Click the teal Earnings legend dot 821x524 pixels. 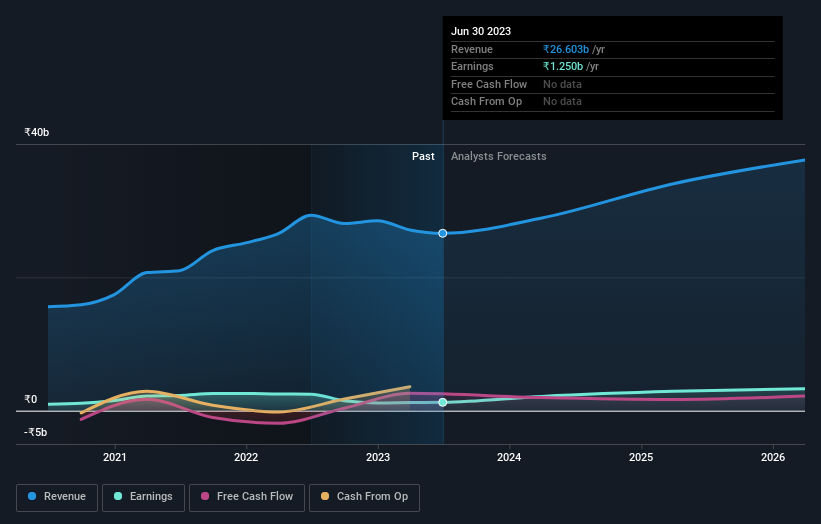pyautogui.click(x=118, y=496)
